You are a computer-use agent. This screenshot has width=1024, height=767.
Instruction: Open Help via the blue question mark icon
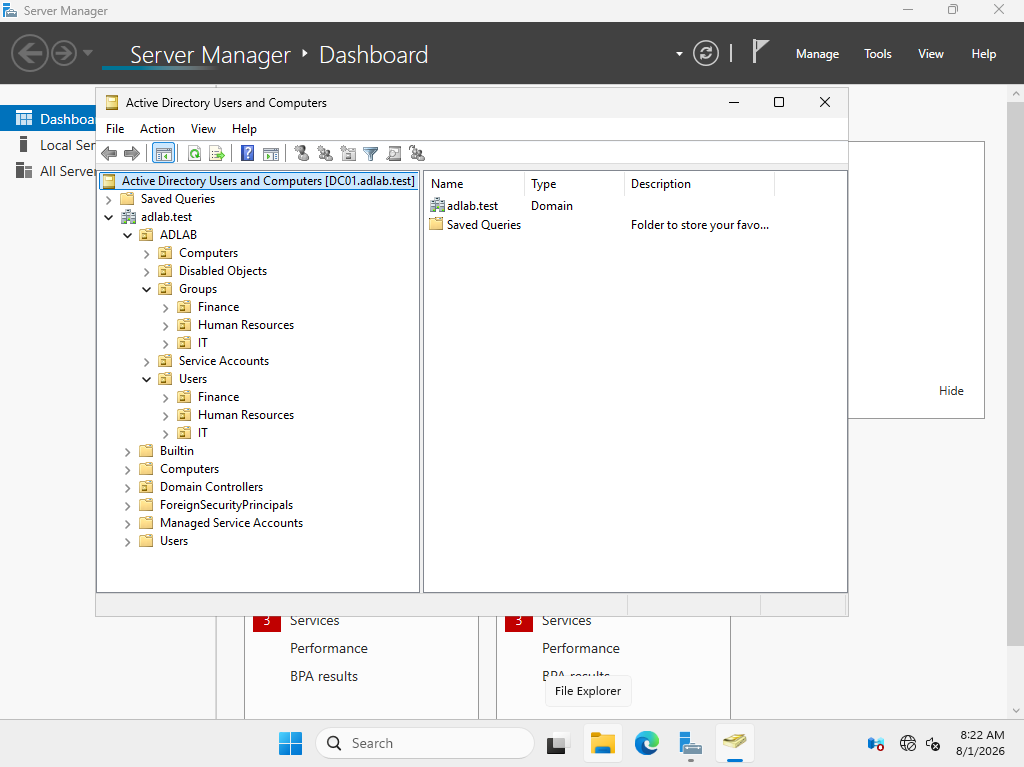coord(248,154)
